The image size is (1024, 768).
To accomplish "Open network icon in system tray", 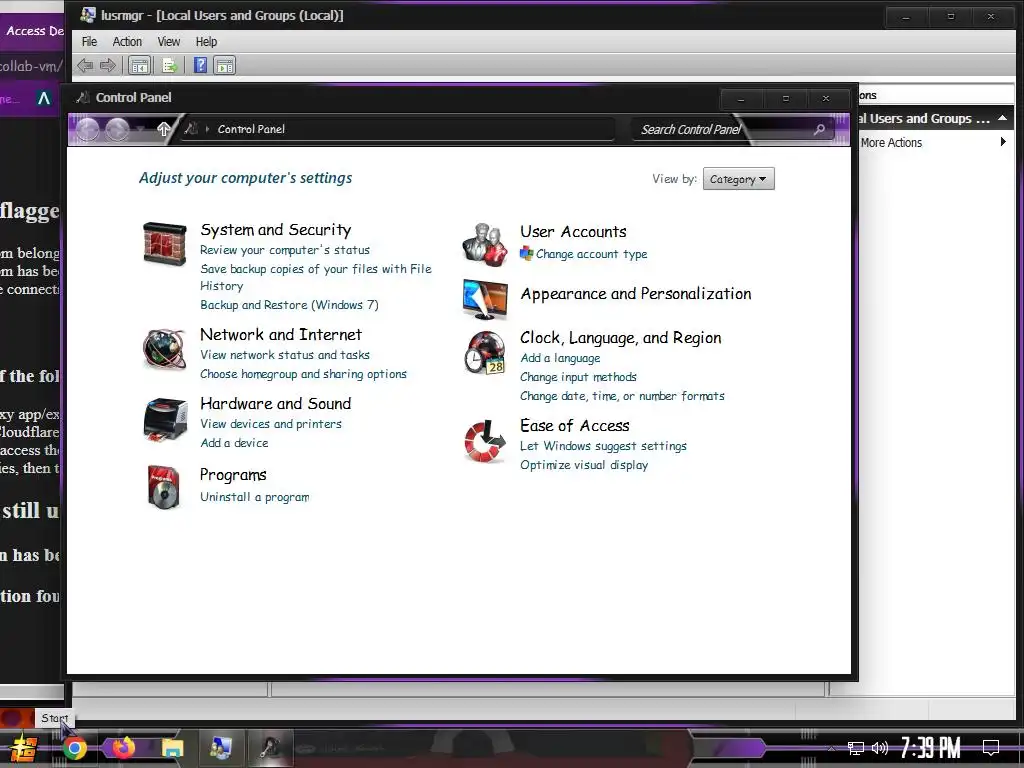I will coord(856,748).
